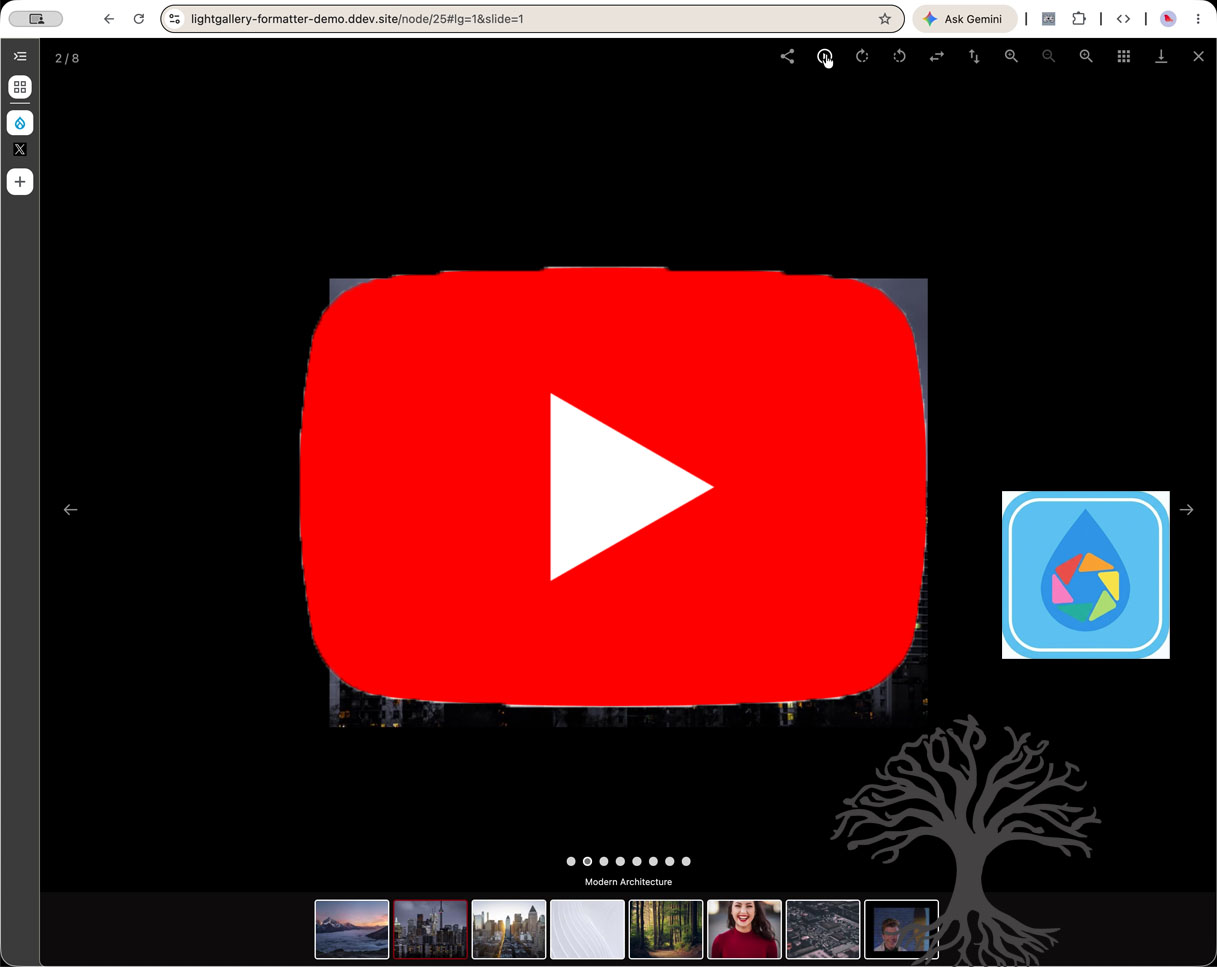
Task: Go back in browser history
Action: click(x=109, y=19)
